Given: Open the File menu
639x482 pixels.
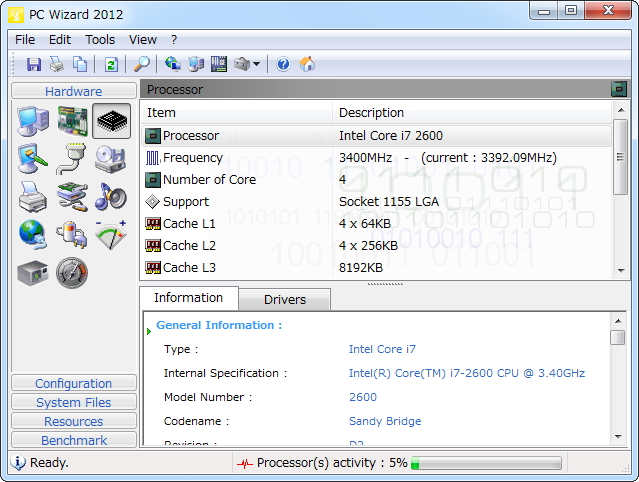Looking at the screenshot, I should point(25,40).
